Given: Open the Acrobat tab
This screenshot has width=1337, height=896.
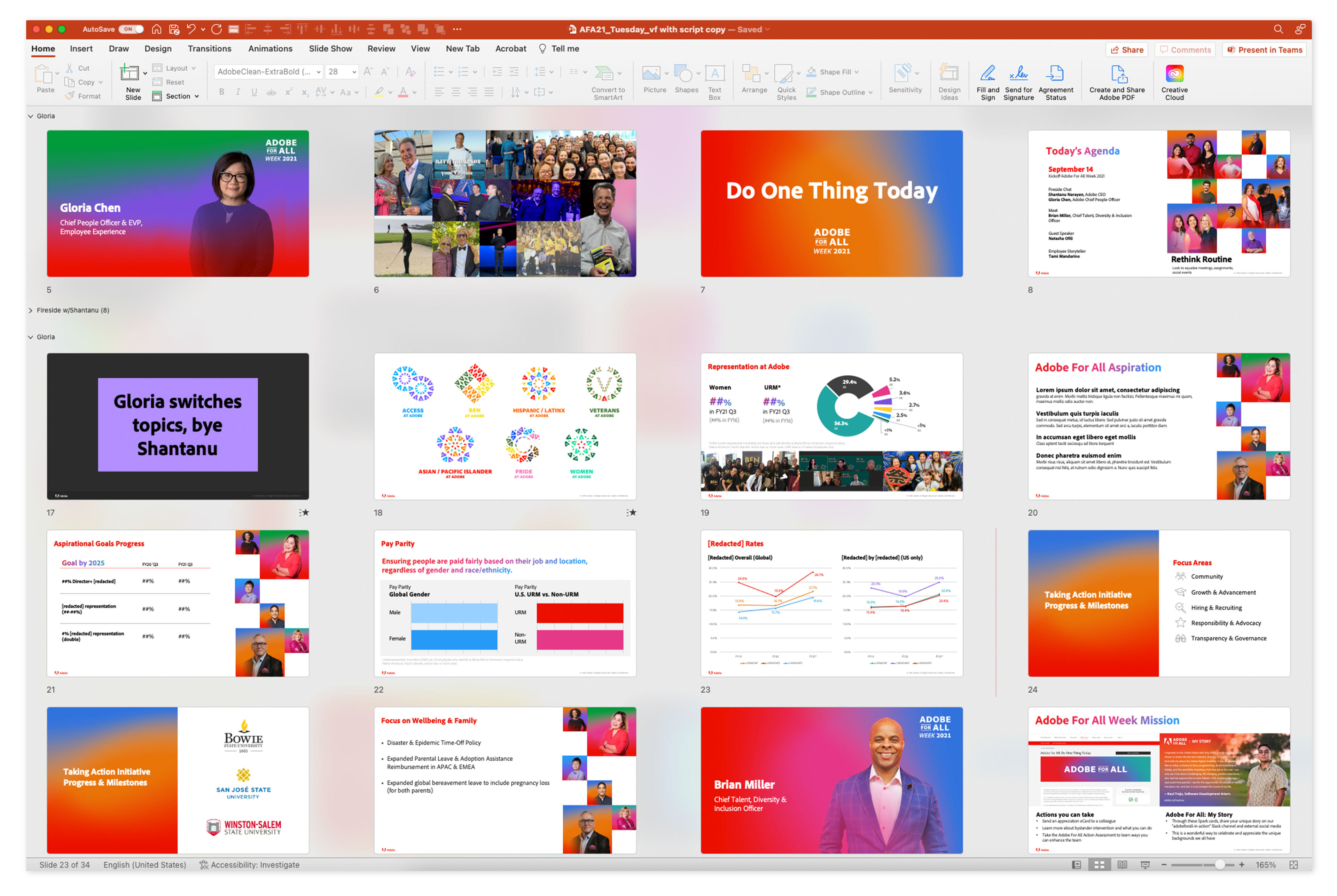Looking at the screenshot, I should click(510, 49).
